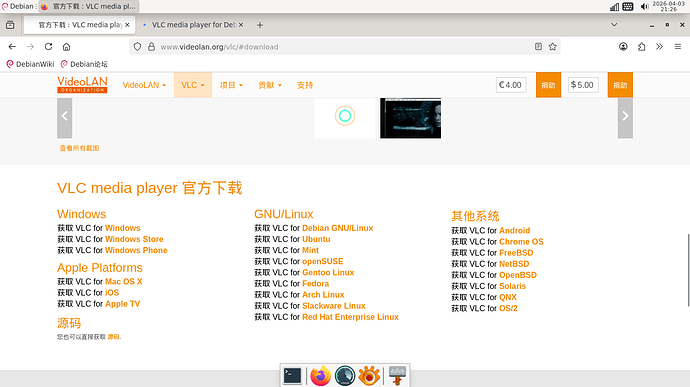
Task: Click the keyboard layout tray icon
Action: [628, 7]
